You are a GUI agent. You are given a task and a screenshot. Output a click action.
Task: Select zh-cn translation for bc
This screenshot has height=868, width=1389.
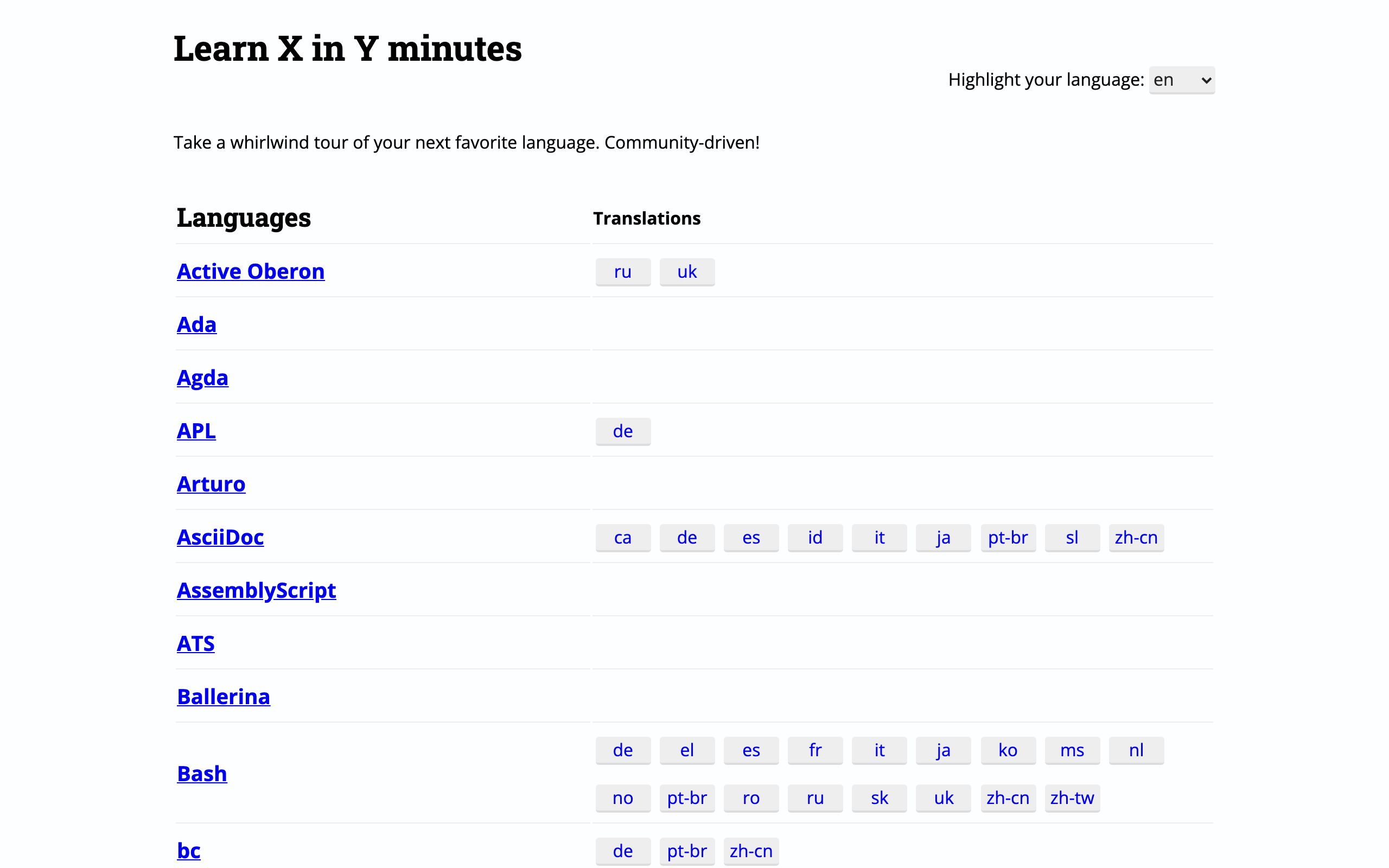(x=751, y=851)
